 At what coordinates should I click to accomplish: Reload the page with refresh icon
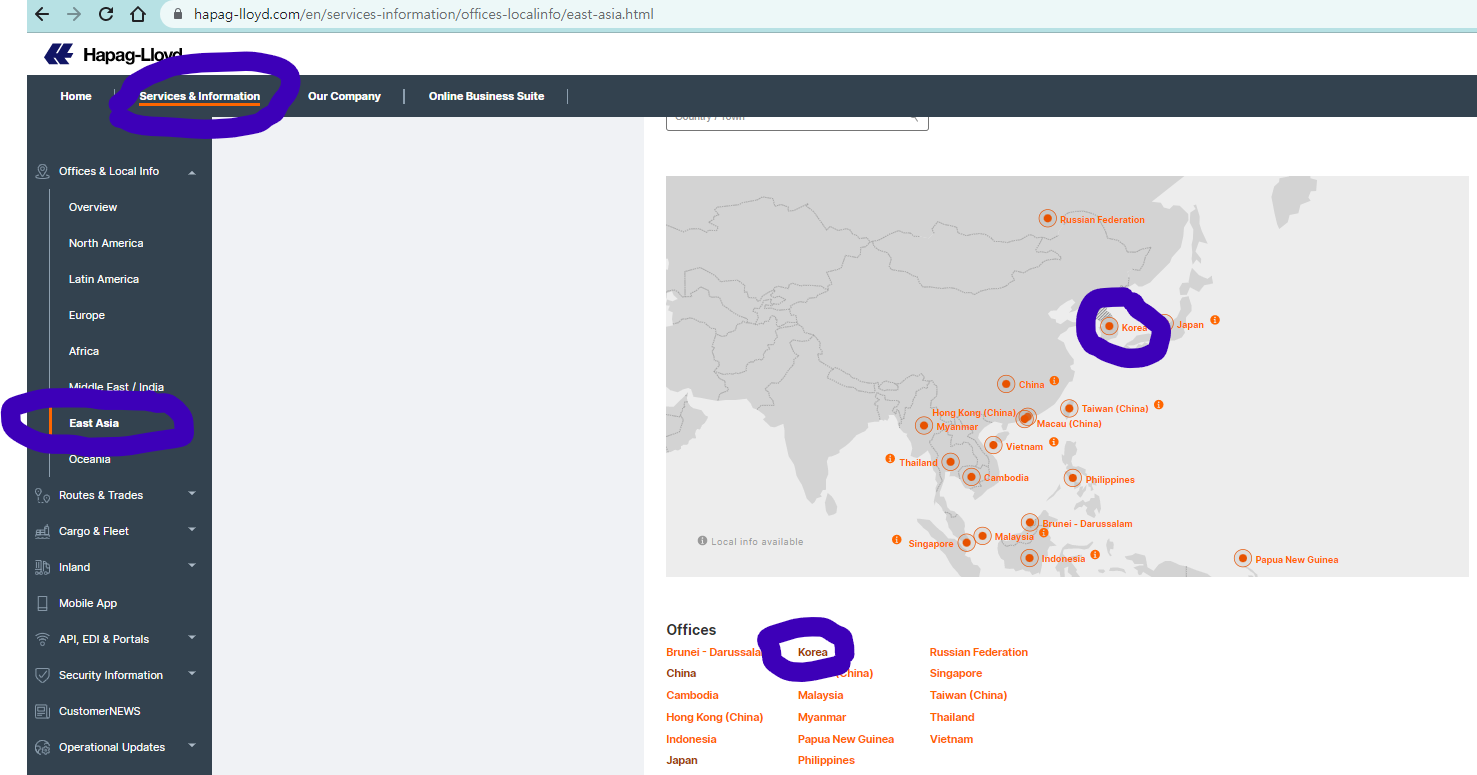106,15
